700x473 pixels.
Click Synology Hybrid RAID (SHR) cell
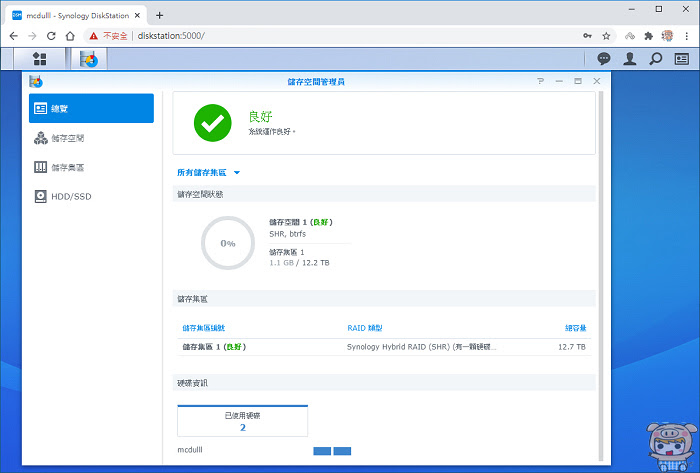tap(421, 347)
